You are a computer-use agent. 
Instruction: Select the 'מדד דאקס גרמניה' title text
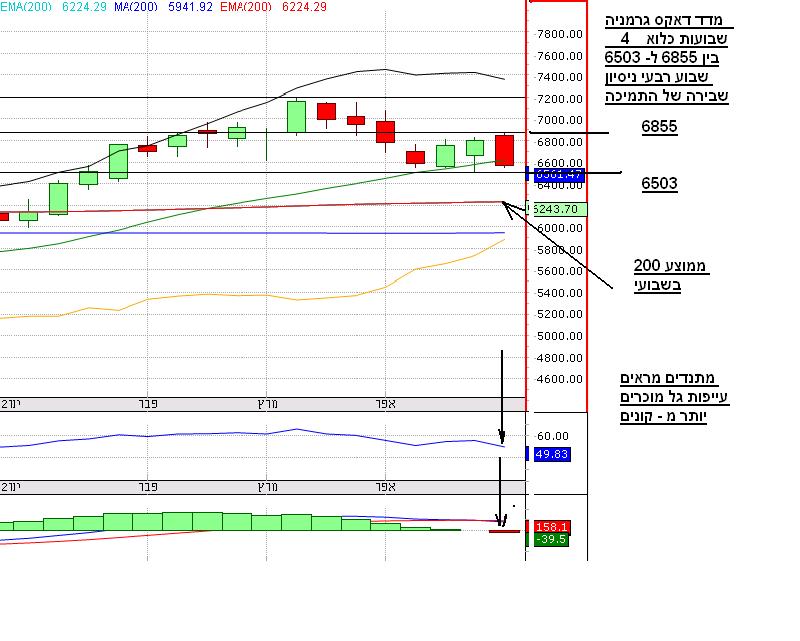669,21
